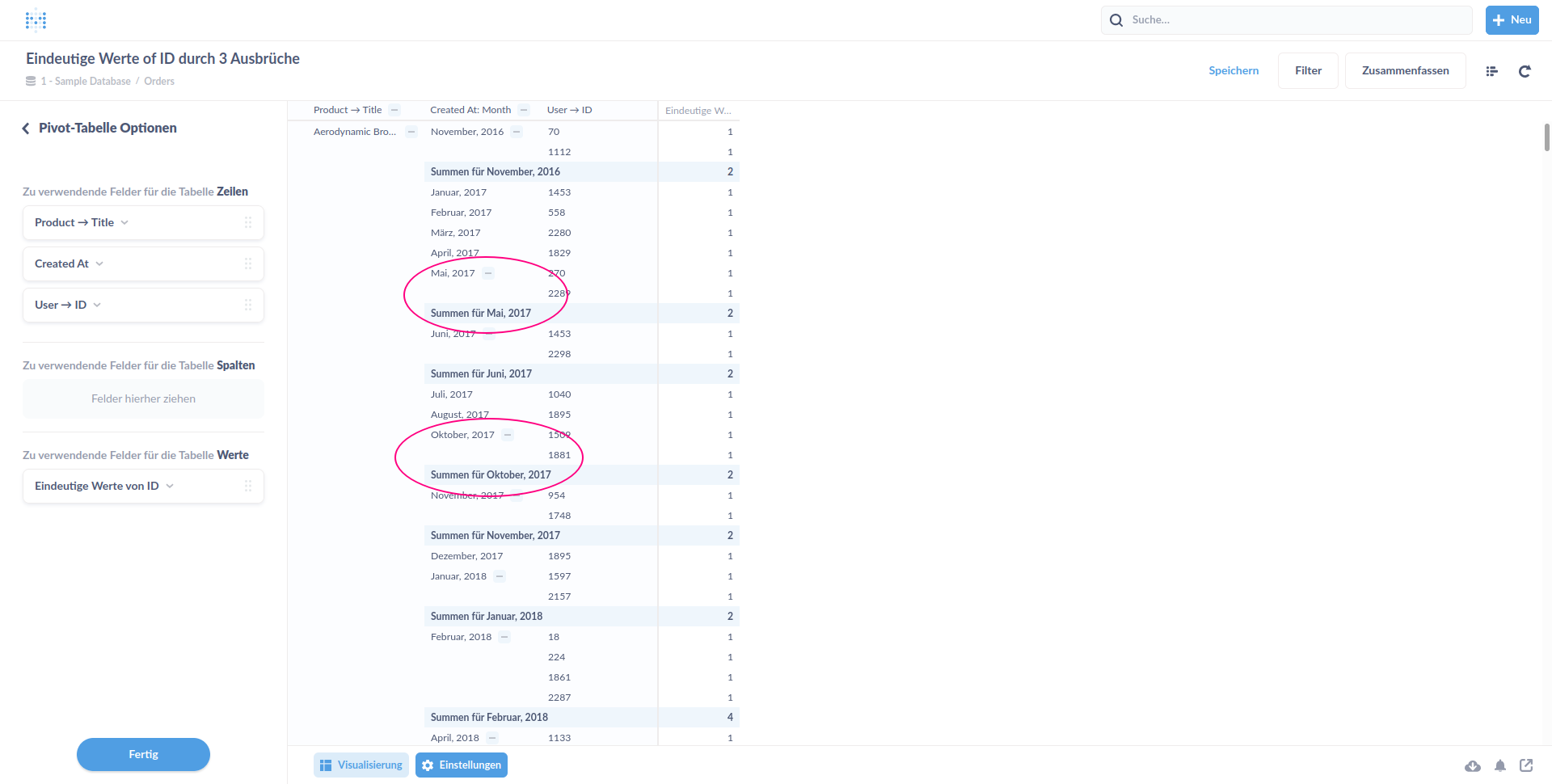Grab drag handle of Product → Title

(248, 222)
